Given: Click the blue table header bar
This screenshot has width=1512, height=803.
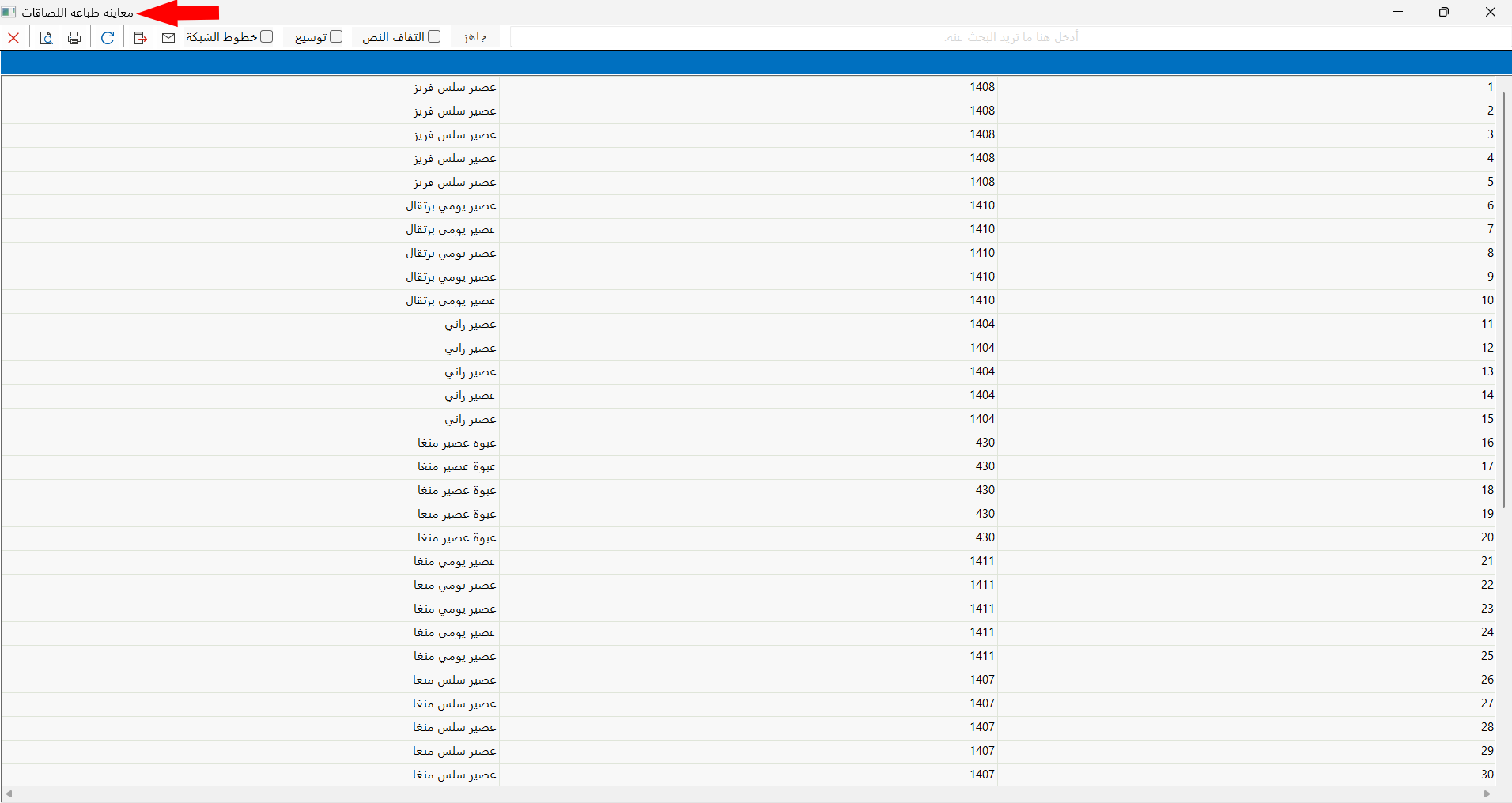Looking at the screenshot, I should pos(751,62).
